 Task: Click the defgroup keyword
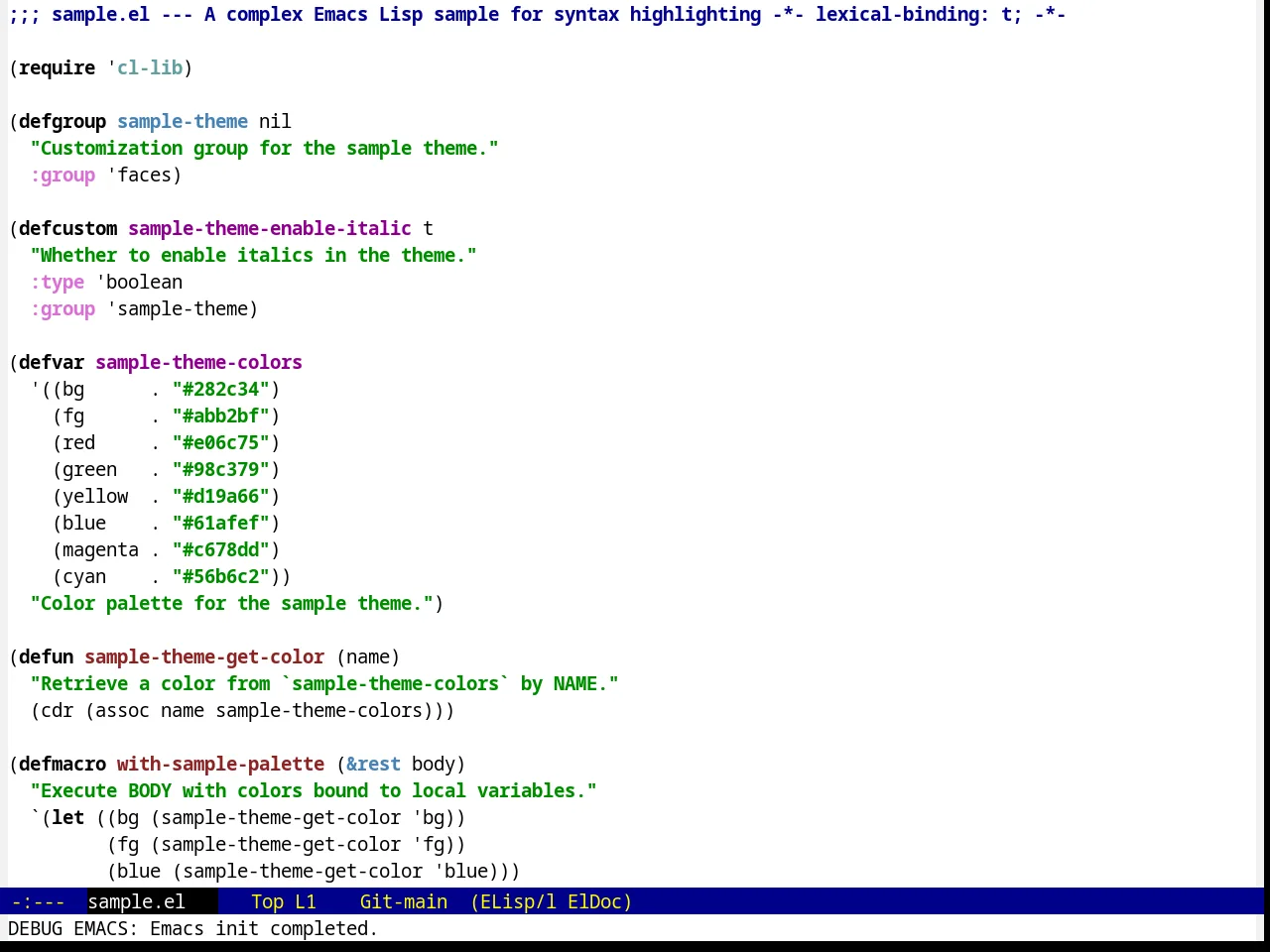(62, 121)
